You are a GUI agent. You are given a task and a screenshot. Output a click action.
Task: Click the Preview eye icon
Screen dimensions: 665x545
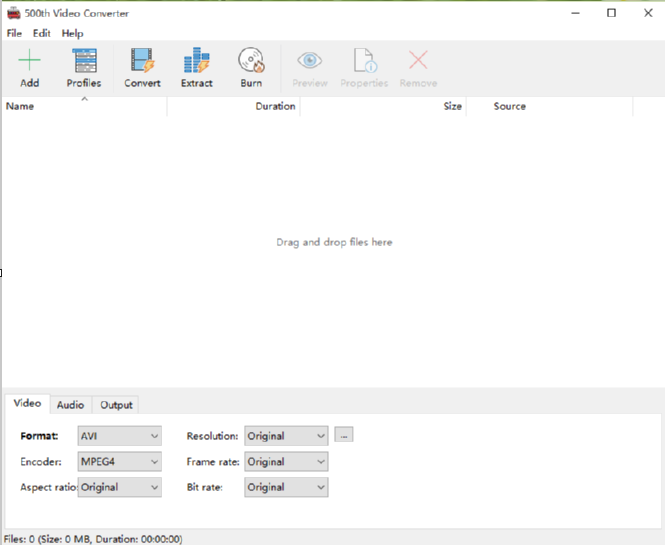coord(310,60)
